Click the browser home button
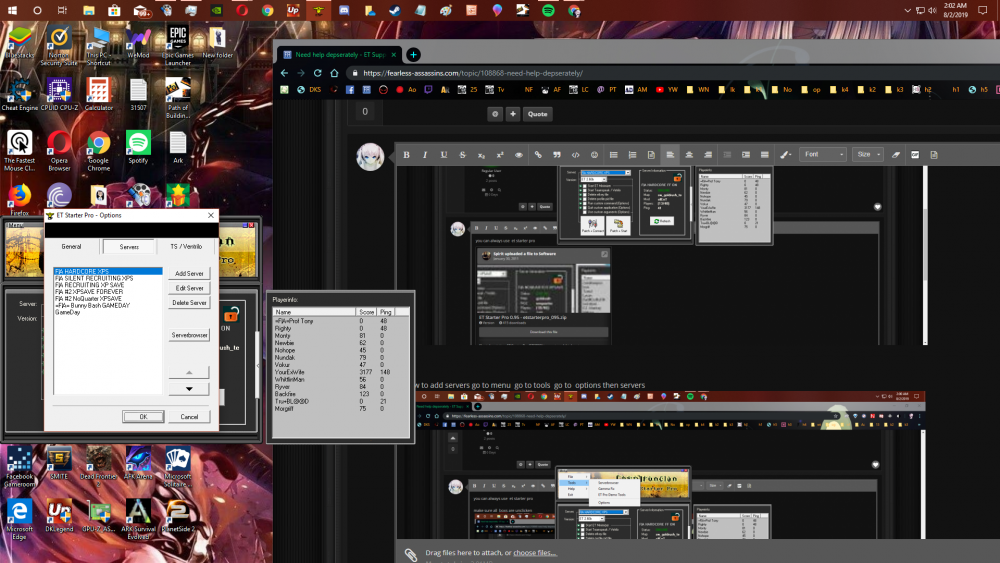The width and height of the screenshot is (1000, 563). (334, 73)
